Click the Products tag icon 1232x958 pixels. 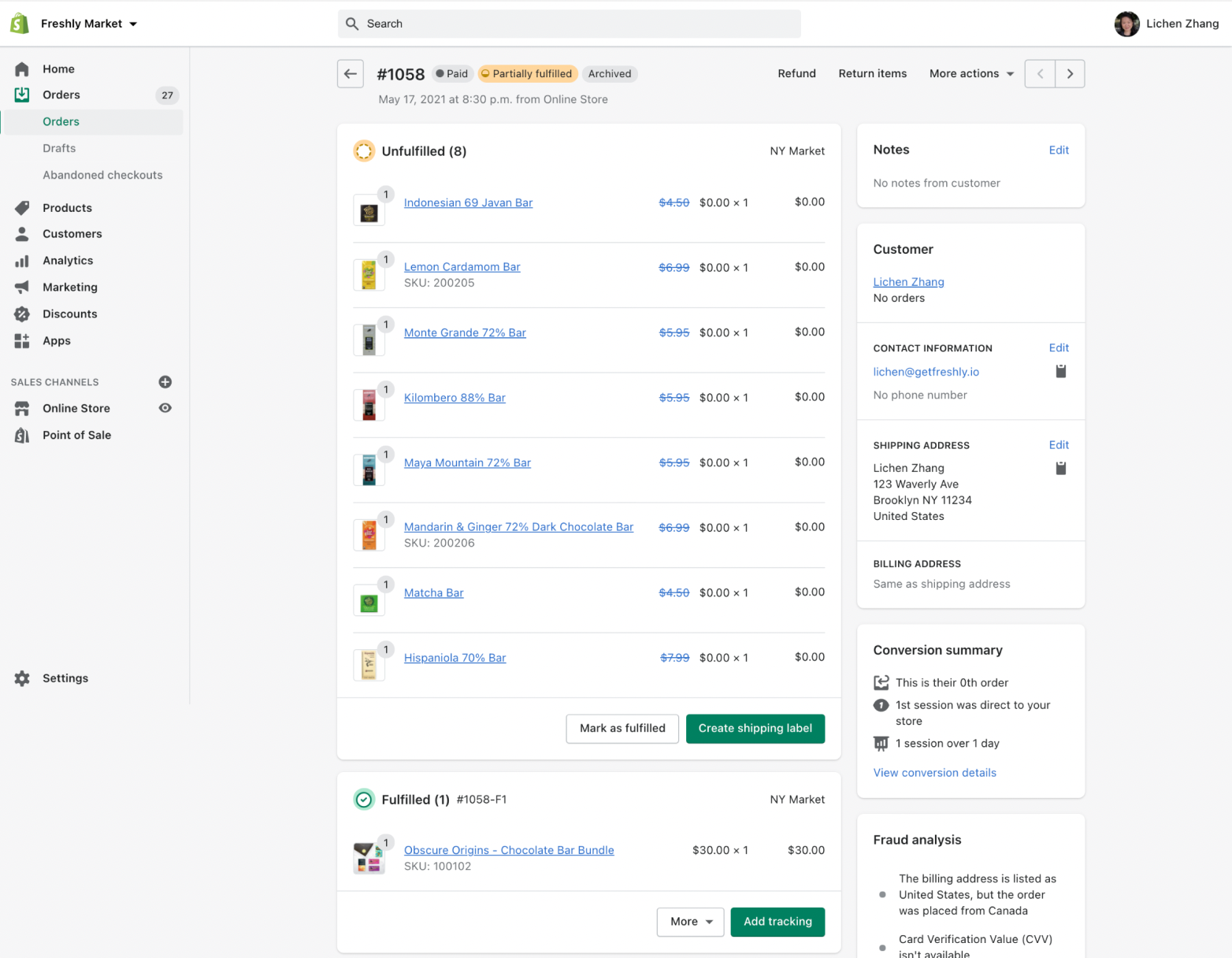(x=22, y=208)
